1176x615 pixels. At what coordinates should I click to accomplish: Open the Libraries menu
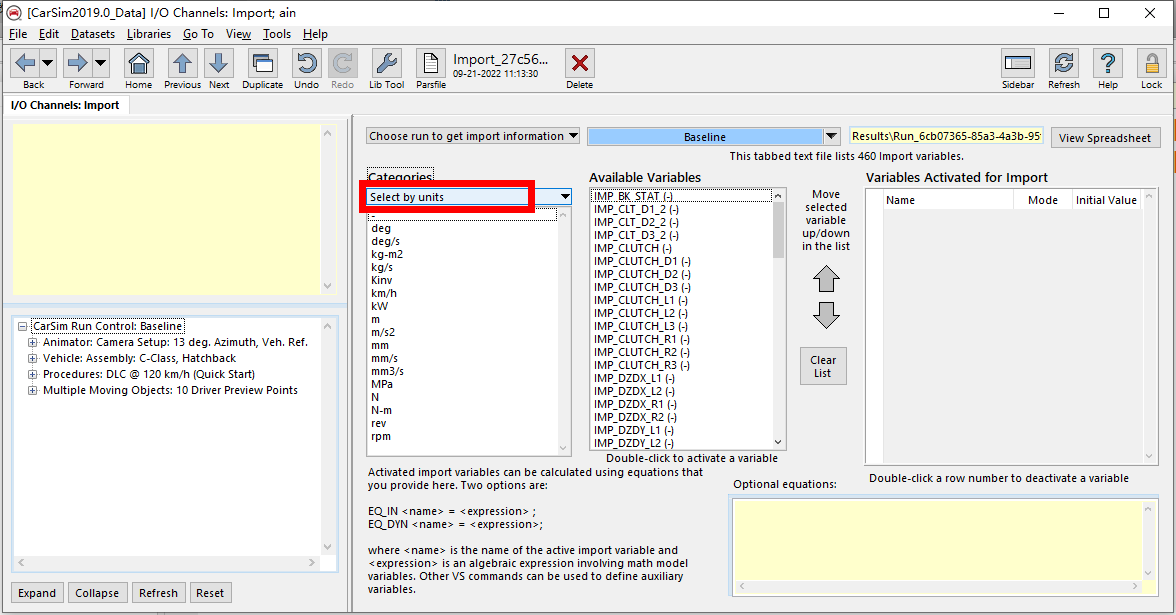click(148, 34)
